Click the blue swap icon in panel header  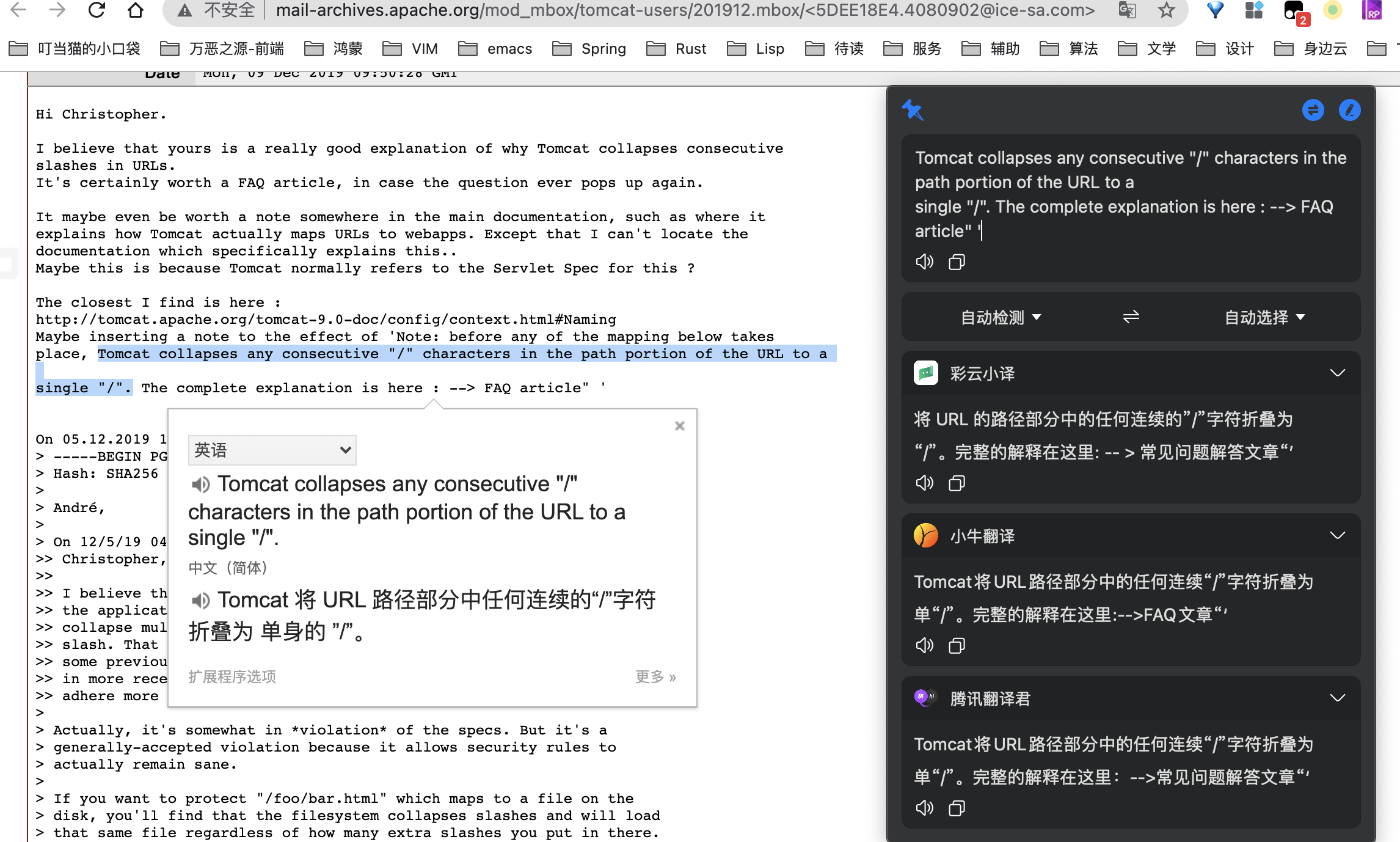(1313, 111)
